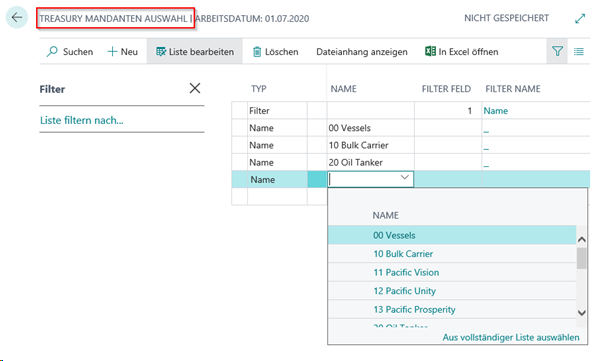
Task: Click the Name link in Filter Name column
Action: click(x=496, y=111)
